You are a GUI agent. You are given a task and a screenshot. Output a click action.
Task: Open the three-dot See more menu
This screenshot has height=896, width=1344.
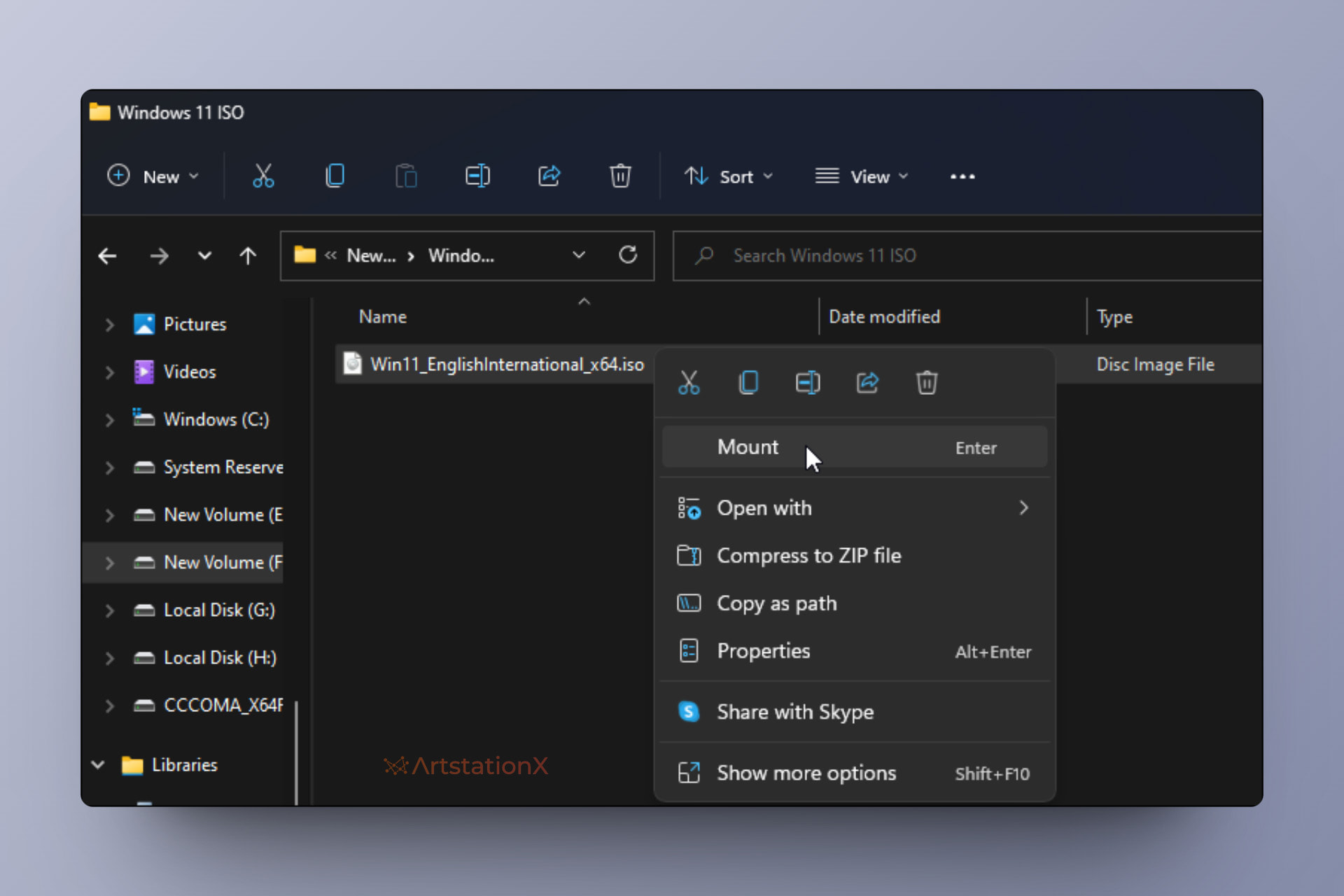click(x=962, y=176)
